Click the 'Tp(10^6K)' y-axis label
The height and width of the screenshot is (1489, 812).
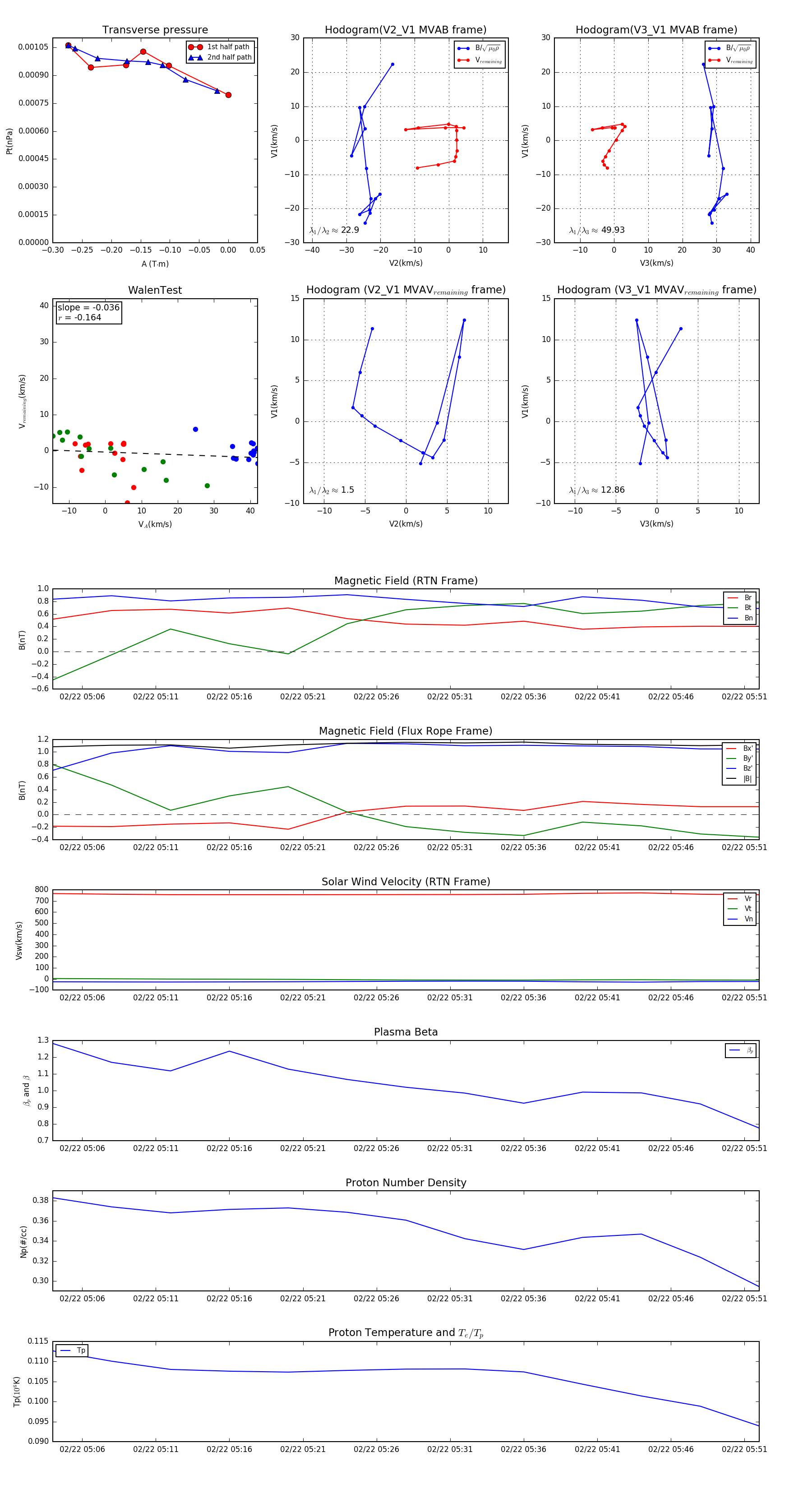tap(17, 1392)
